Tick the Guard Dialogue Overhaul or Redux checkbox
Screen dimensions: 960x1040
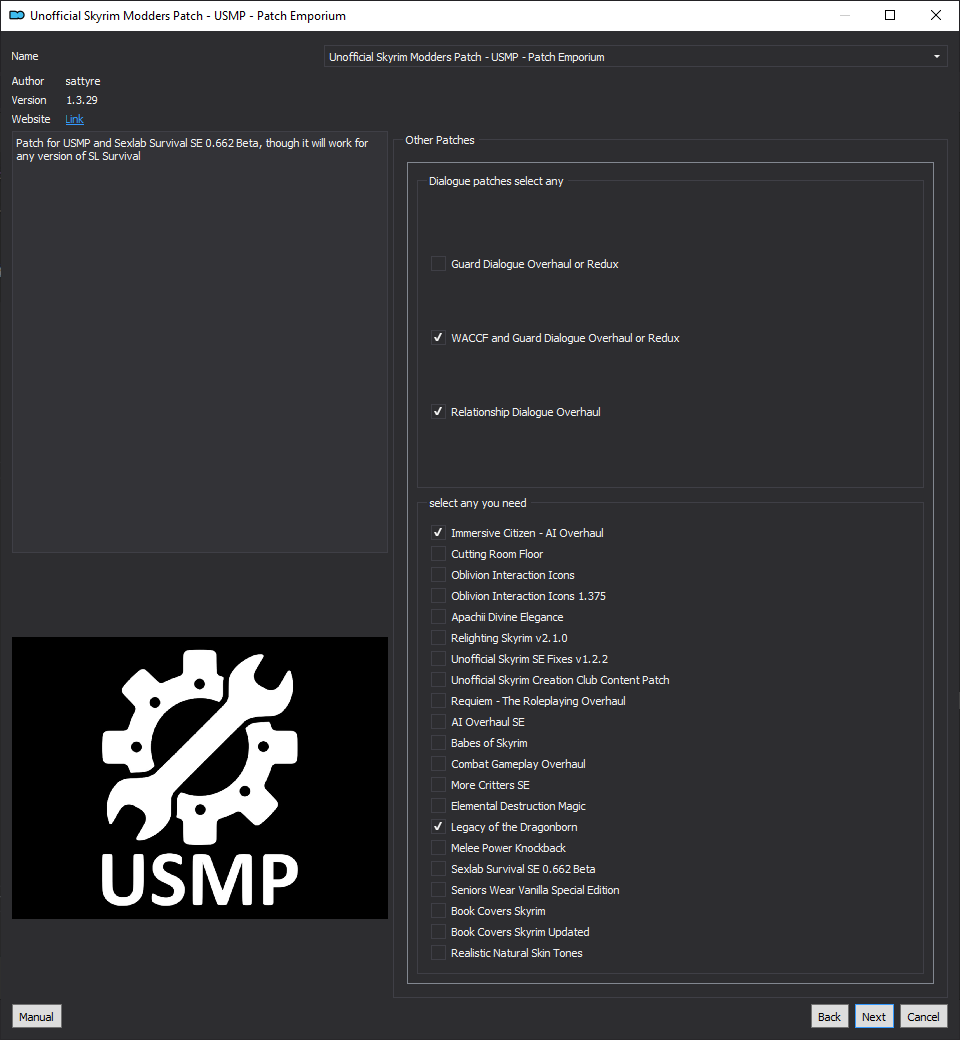[x=438, y=264]
